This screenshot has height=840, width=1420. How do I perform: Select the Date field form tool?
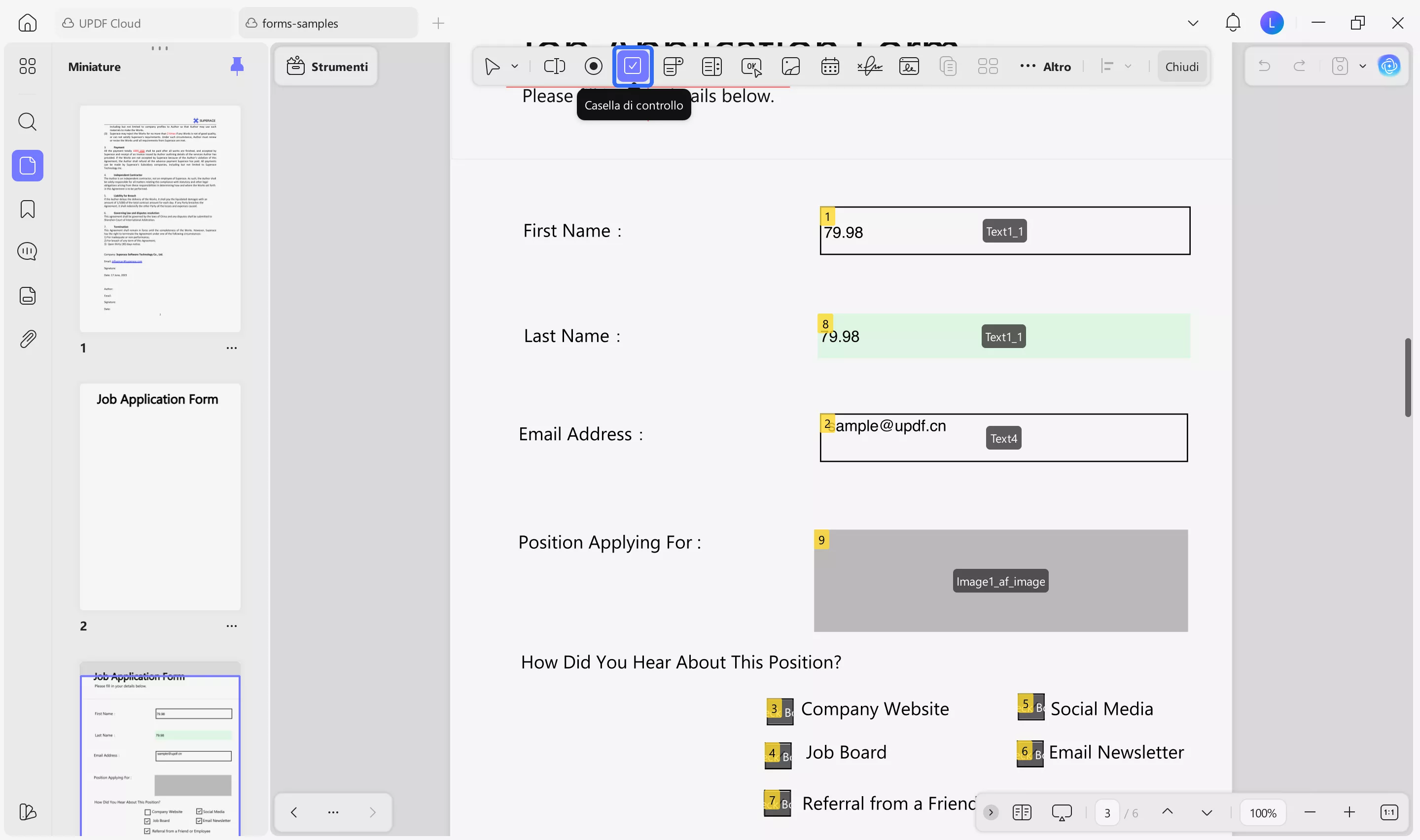[830, 66]
